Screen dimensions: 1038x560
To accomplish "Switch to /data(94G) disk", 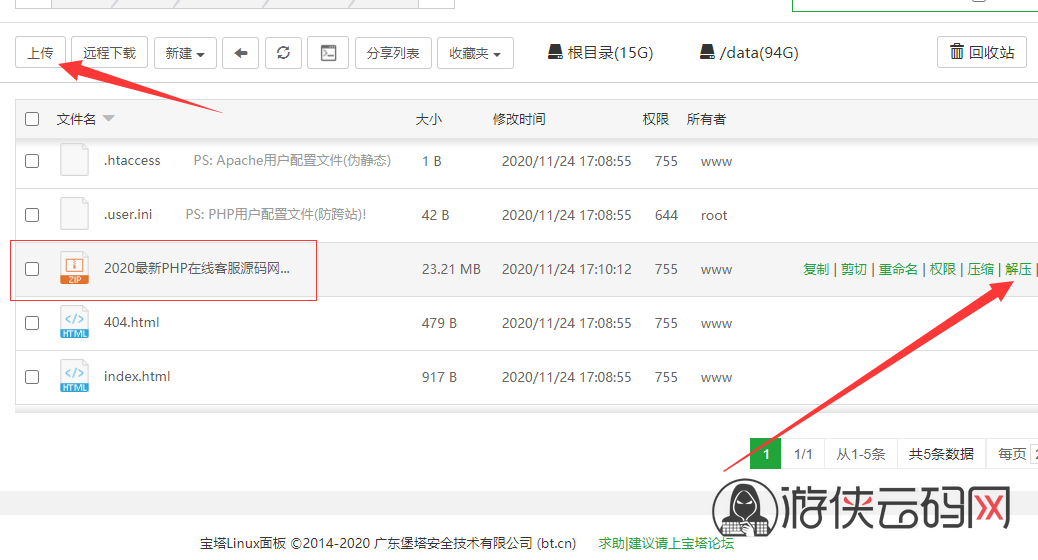I will (x=749, y=52).
